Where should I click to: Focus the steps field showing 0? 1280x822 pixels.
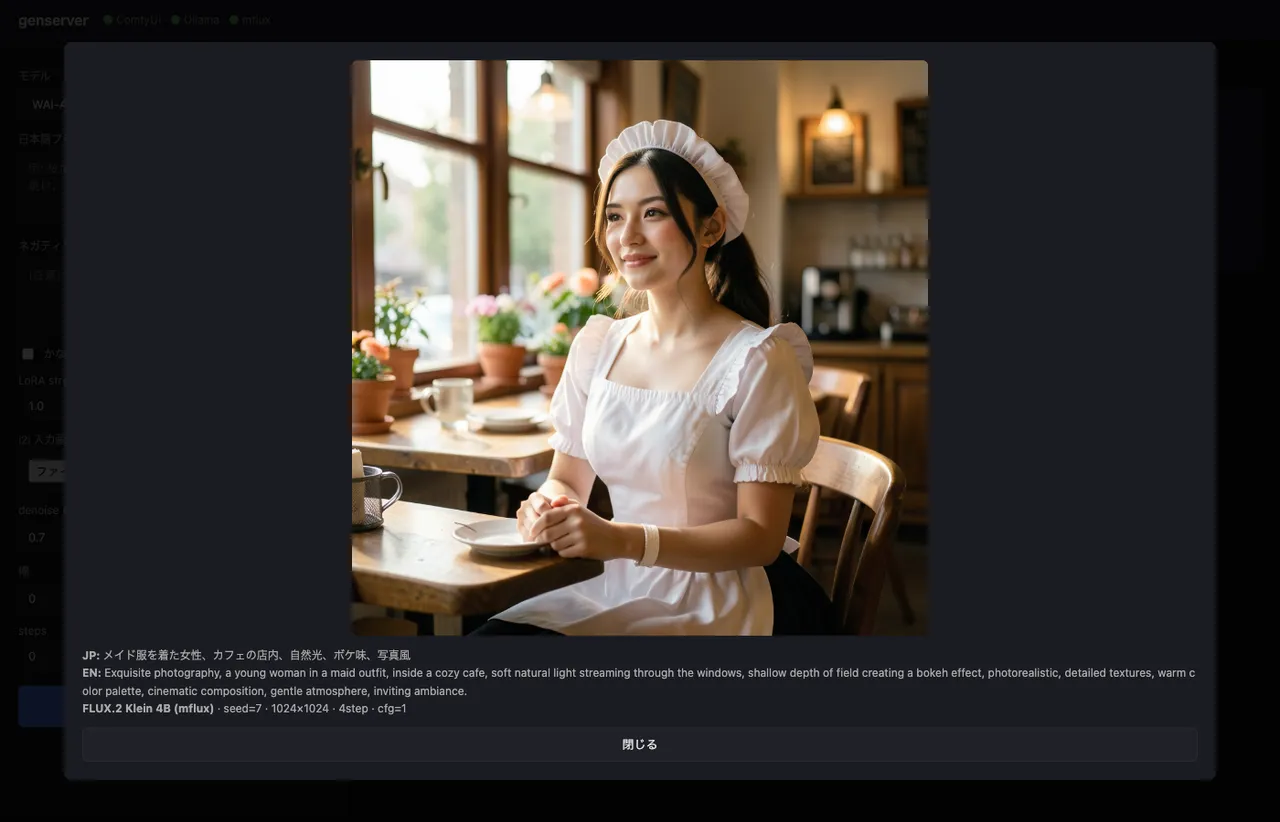[x=42, y=656]
